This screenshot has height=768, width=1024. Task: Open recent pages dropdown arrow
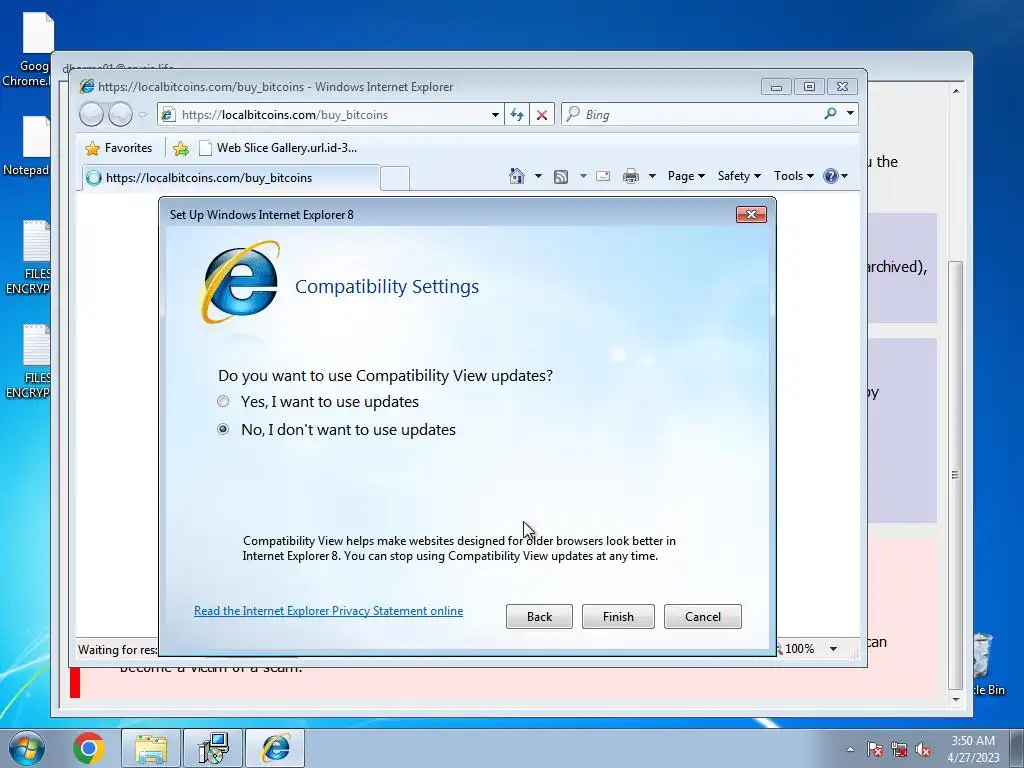[143, 114]
